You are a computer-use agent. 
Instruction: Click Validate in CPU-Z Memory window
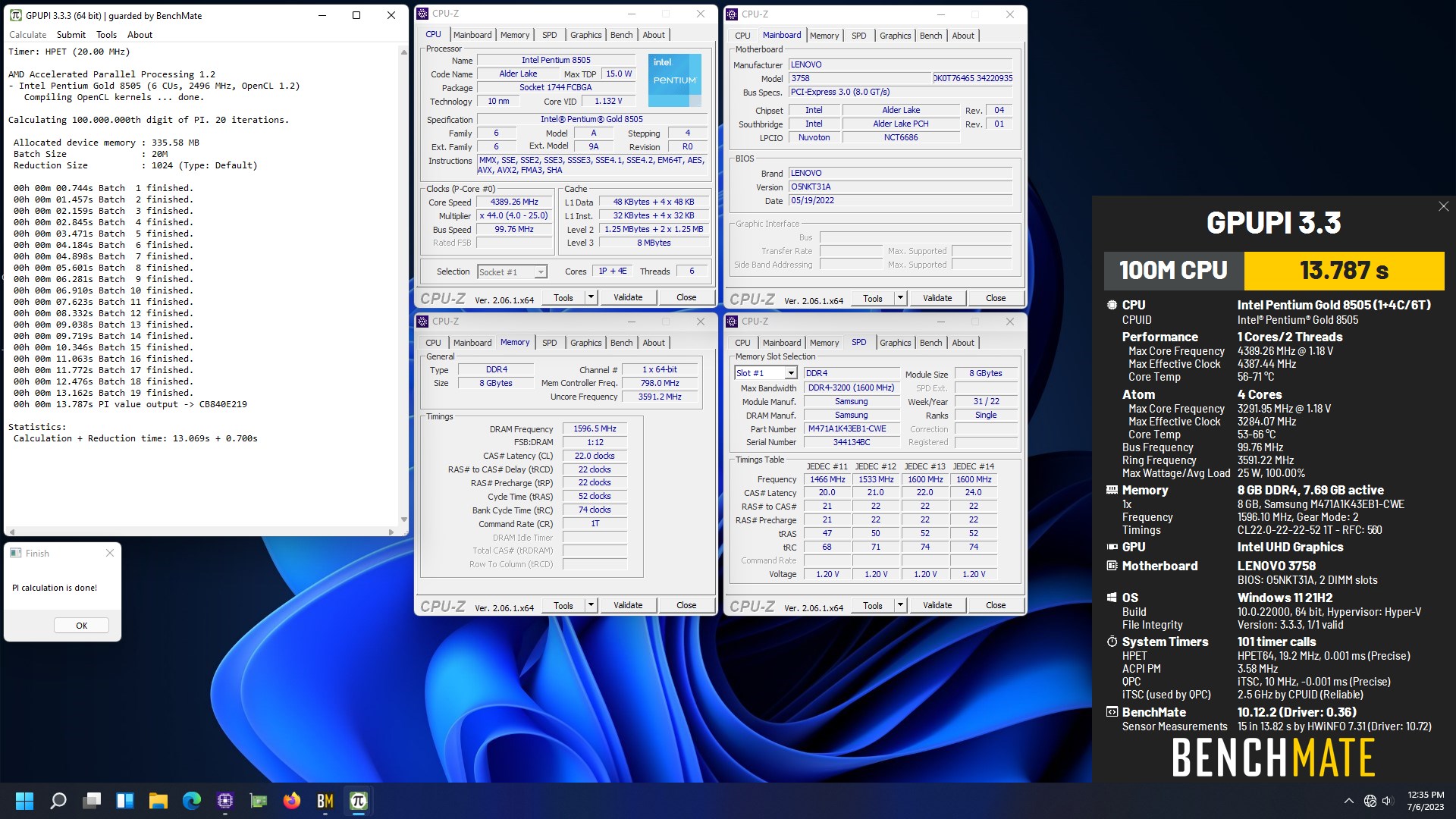coord(628,605)
